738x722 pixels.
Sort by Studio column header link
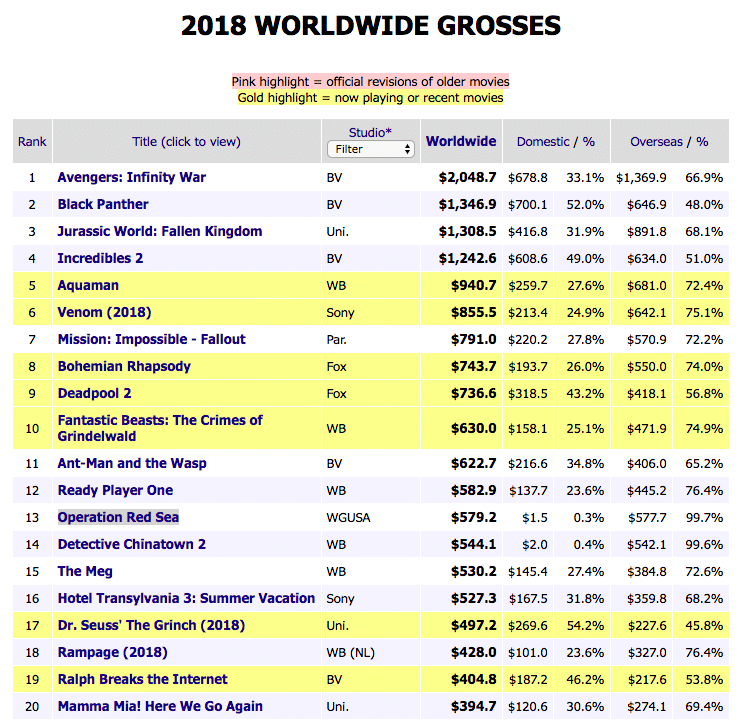pos(370,133)
